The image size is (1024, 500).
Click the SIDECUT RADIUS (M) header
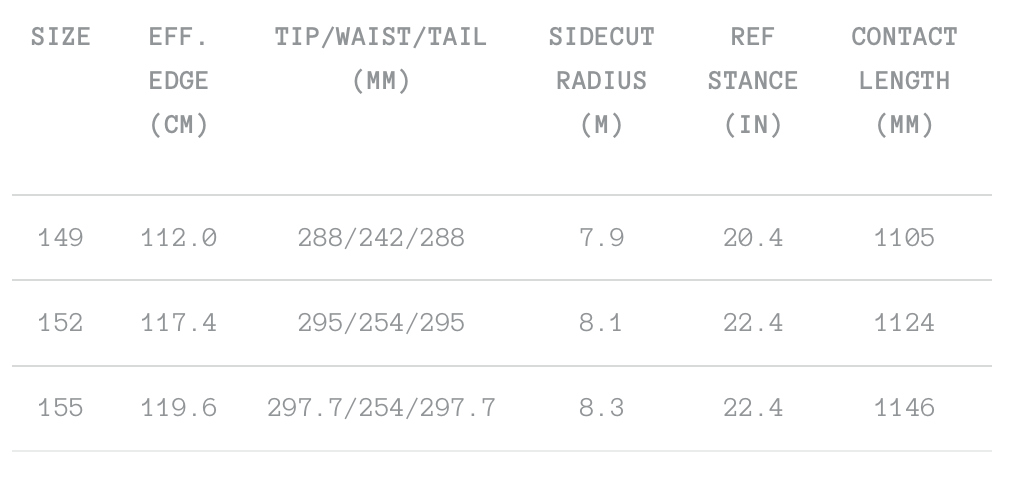point(602,82)
